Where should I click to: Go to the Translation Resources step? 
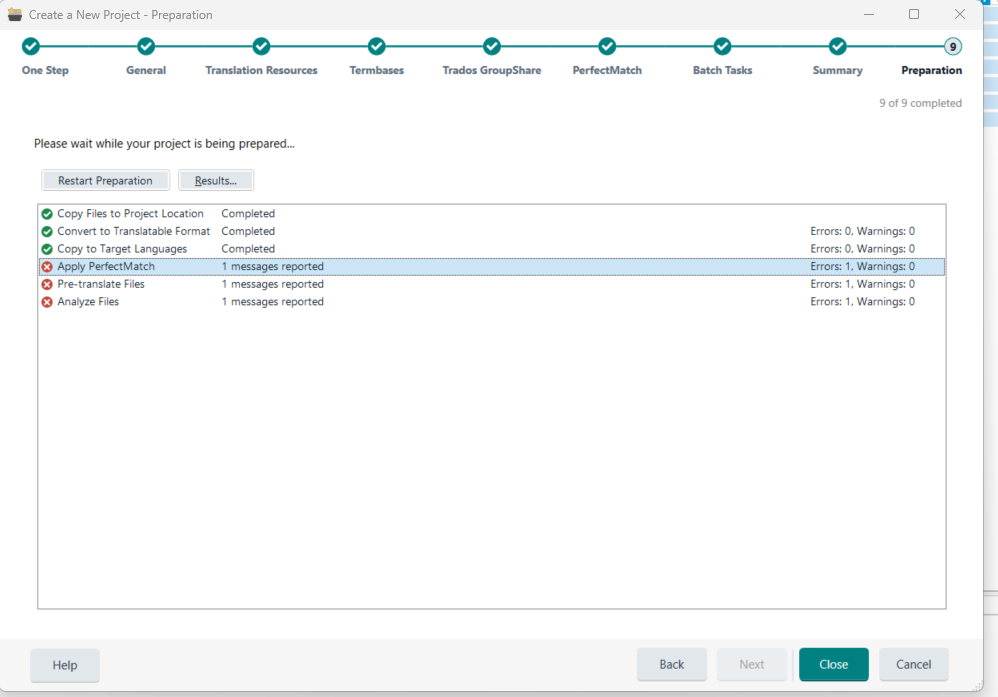[x=261, y=70]
